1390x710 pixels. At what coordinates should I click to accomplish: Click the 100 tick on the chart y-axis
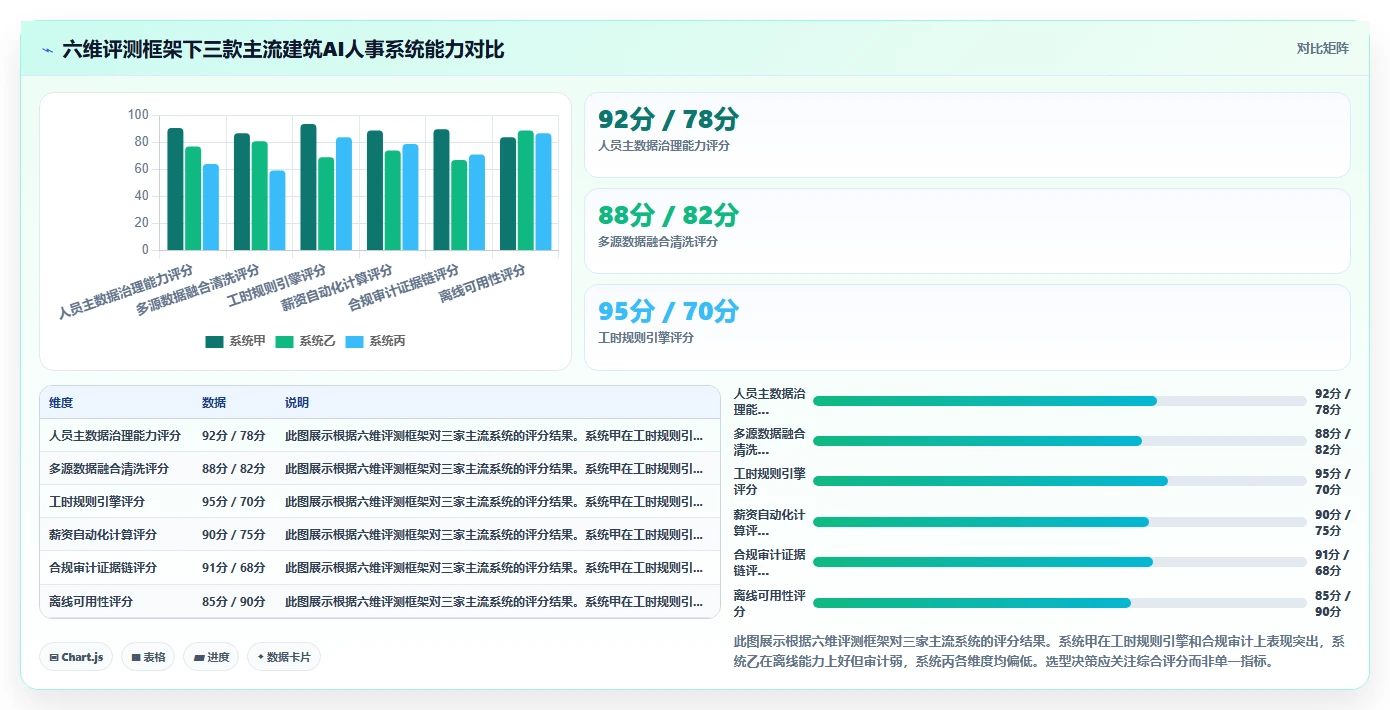(138, 115)
